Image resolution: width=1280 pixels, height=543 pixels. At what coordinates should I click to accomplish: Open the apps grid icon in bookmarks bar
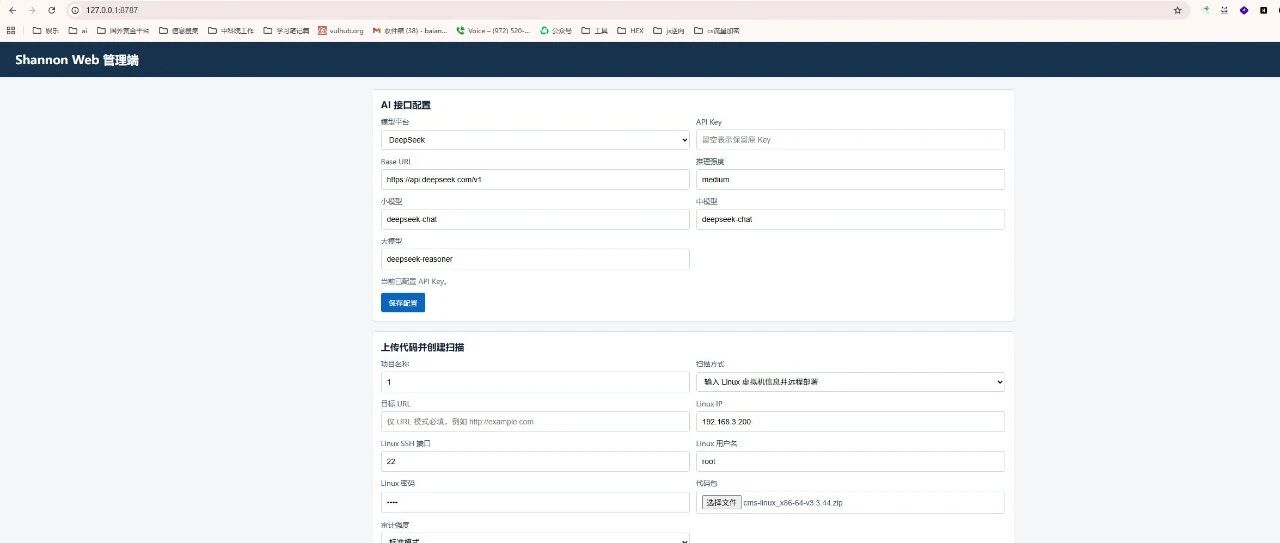coord(11,30)
